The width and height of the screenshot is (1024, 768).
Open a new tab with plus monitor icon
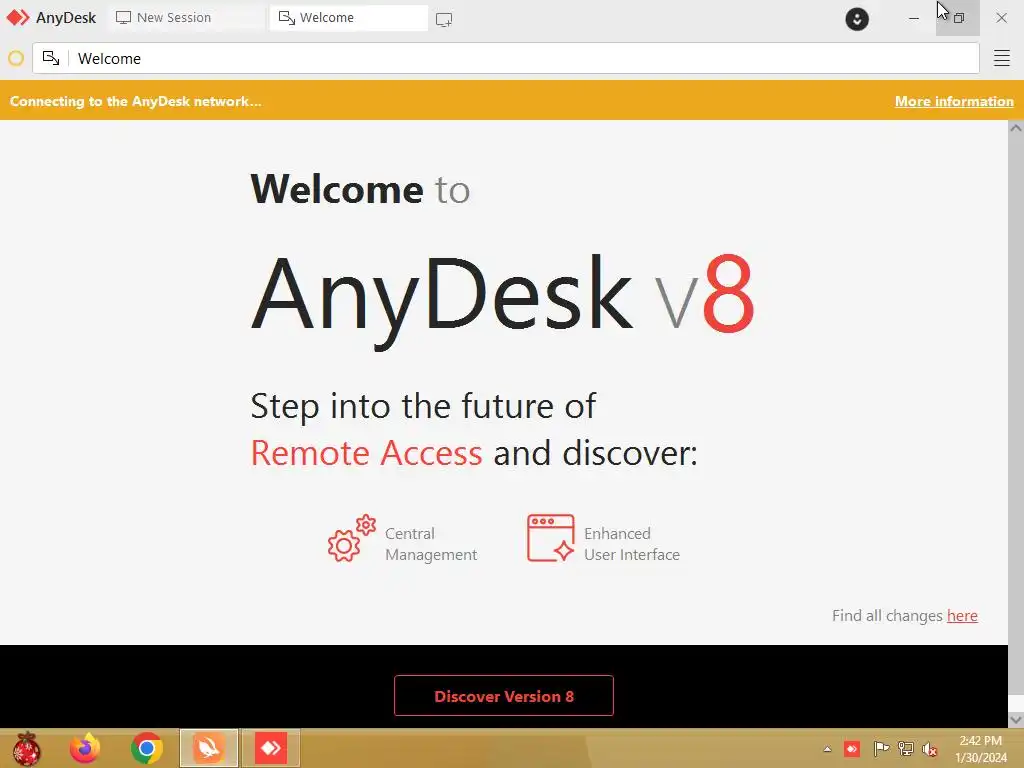pyautogui.click(x=444, y=19)
